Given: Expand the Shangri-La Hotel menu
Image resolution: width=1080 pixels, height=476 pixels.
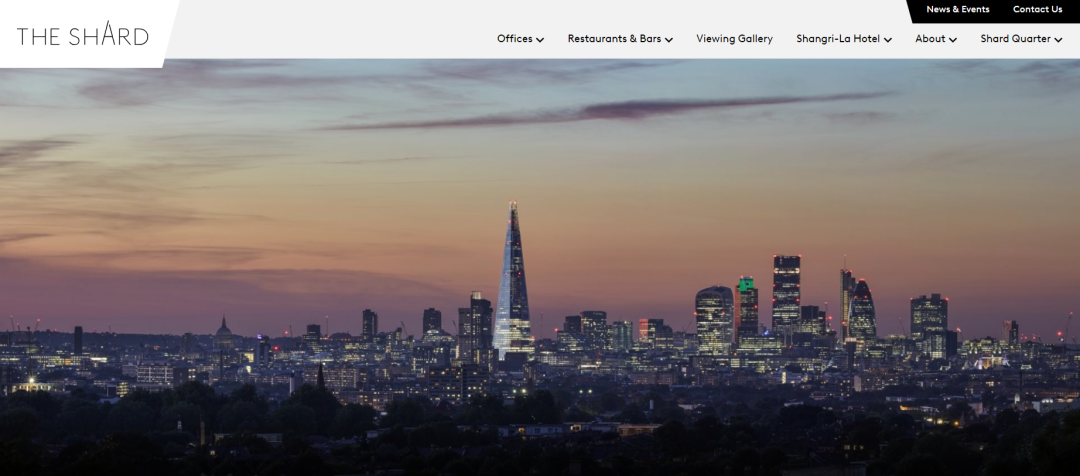Looking at the screenshot, I should click(x=844, y=39).
